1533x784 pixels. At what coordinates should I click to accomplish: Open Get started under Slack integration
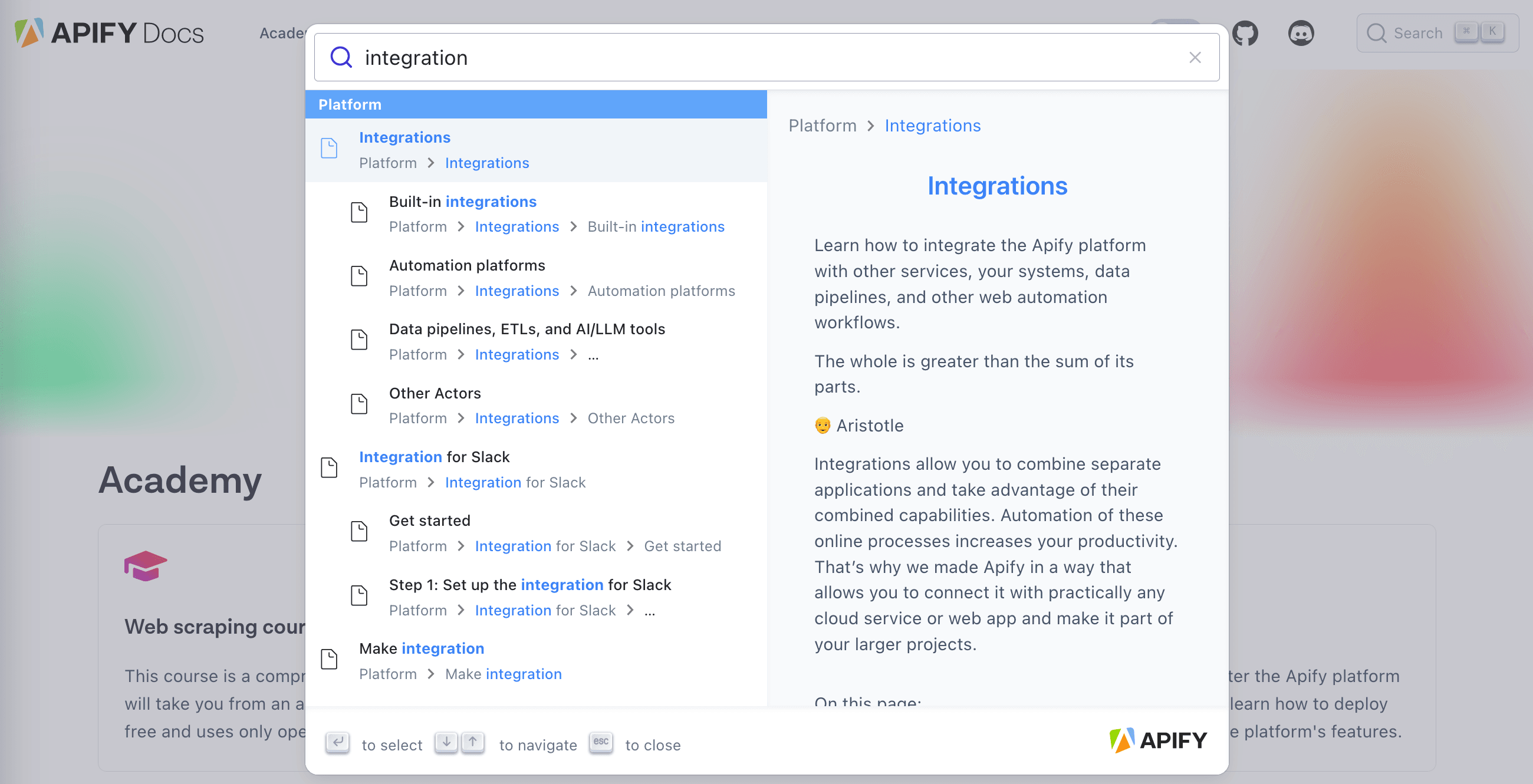pos(429,521)
